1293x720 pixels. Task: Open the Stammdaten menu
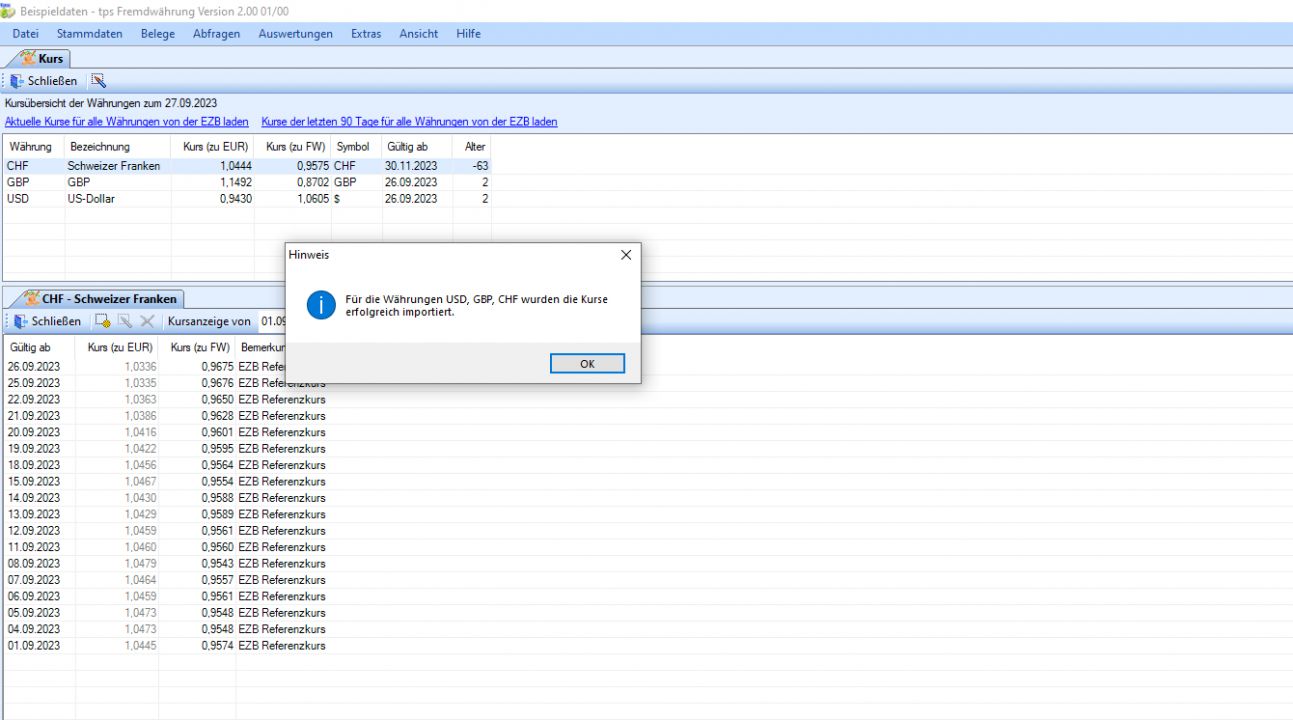(89, 34)
